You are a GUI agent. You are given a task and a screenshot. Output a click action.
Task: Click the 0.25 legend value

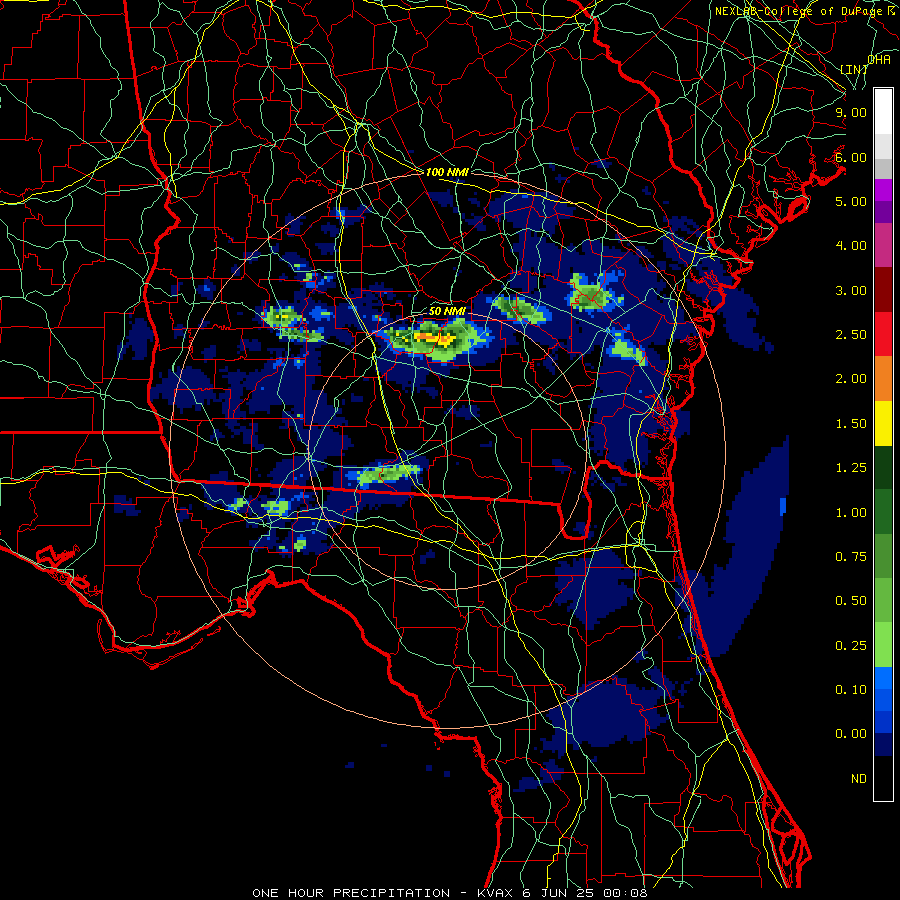(x=851, y=646)
